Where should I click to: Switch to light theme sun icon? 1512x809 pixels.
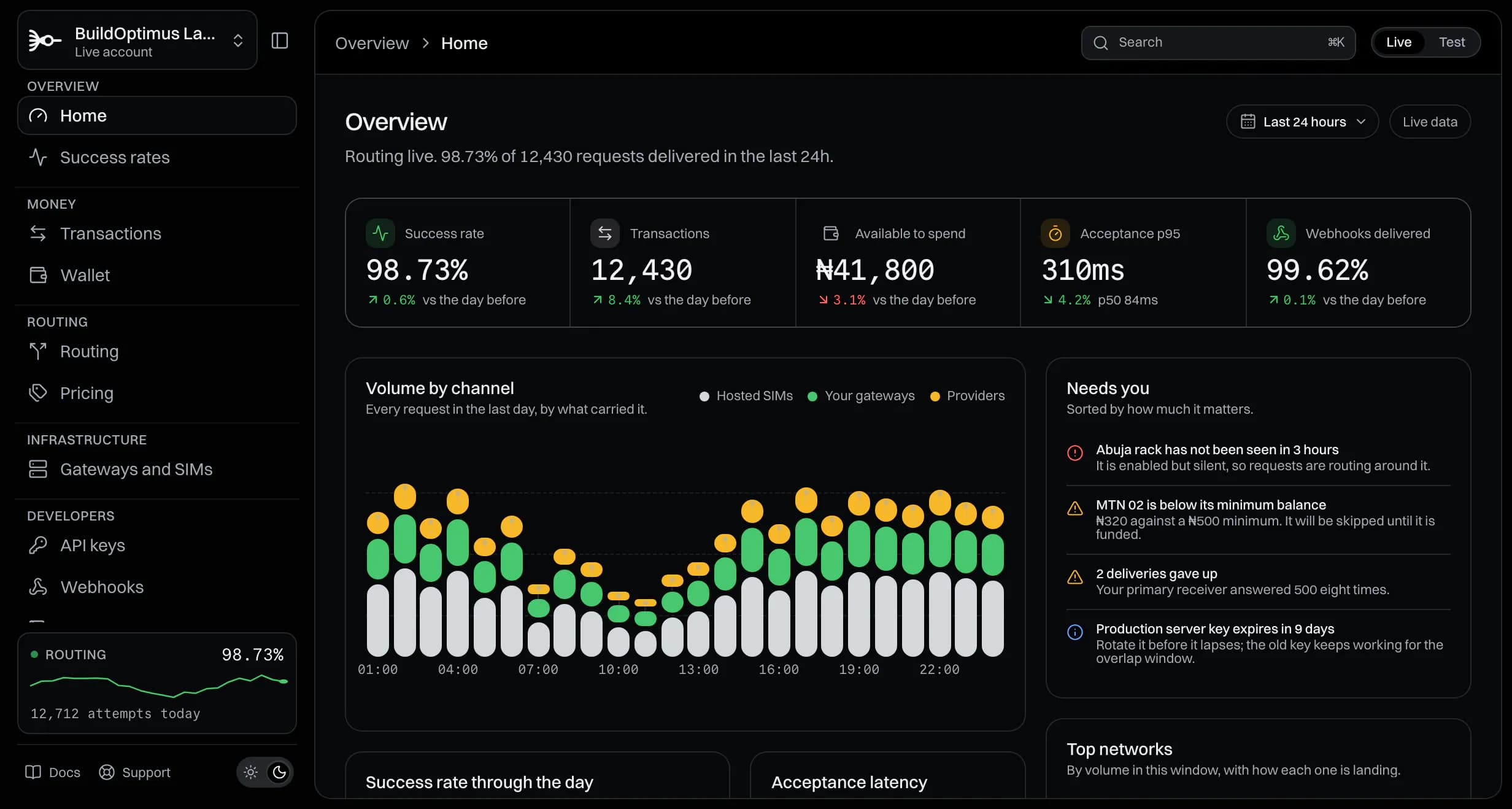coord(250,772)
